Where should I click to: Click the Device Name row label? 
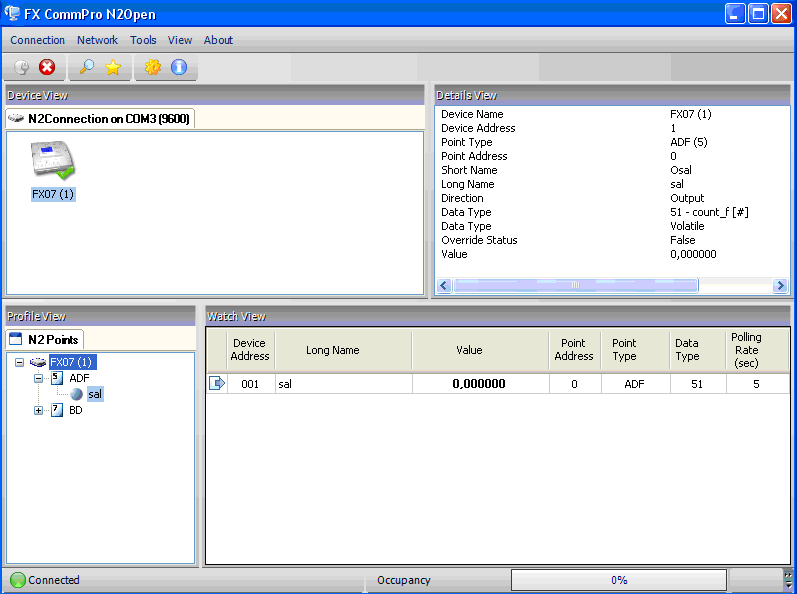point(472,114)
